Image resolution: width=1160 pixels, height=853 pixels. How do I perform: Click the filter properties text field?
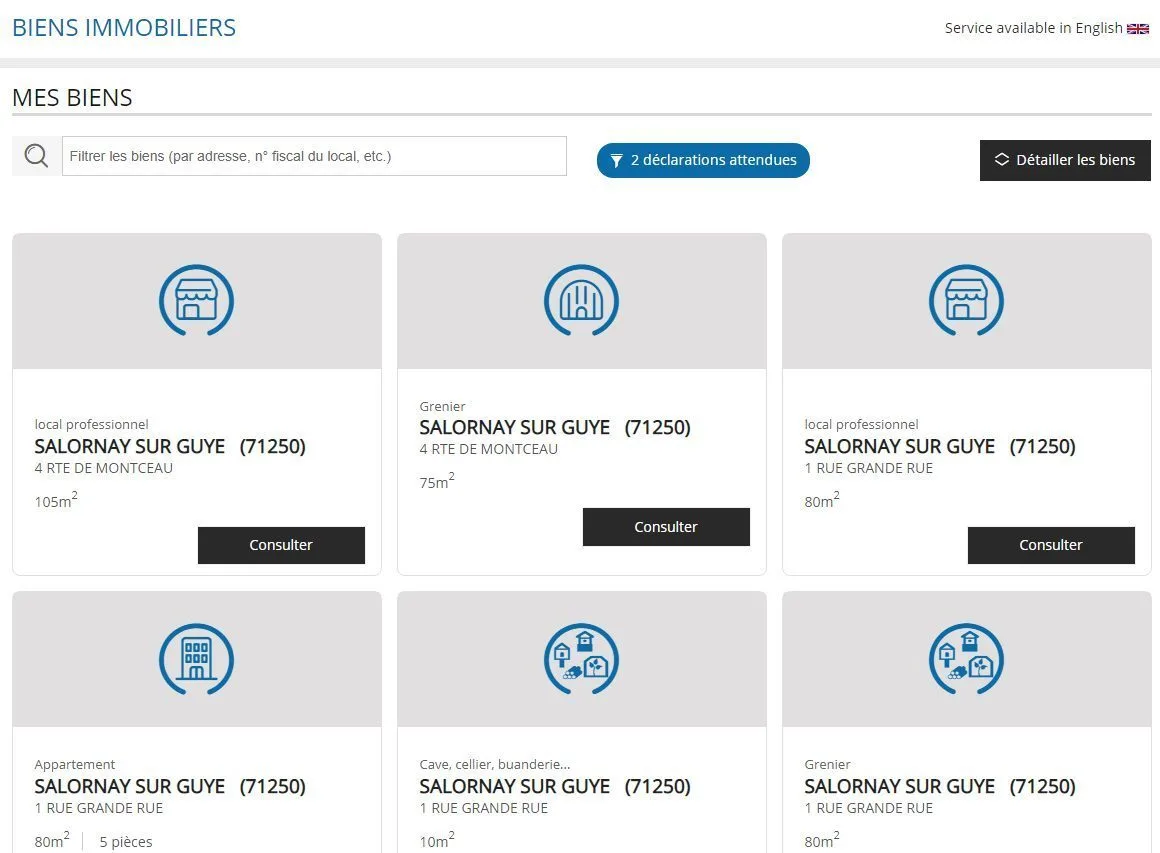click(314, 157)
